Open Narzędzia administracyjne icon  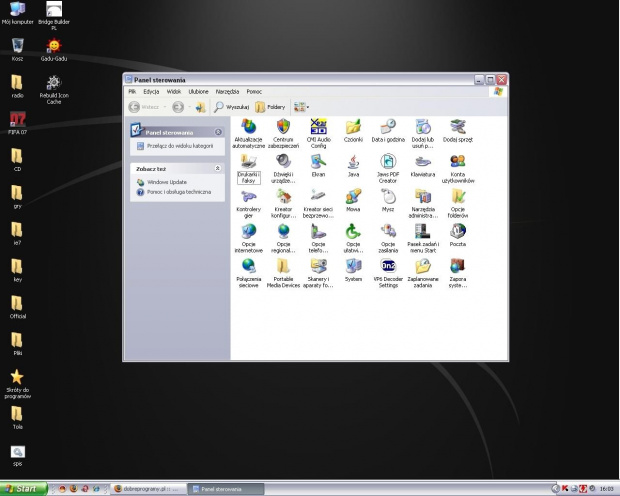click(423, 203)
